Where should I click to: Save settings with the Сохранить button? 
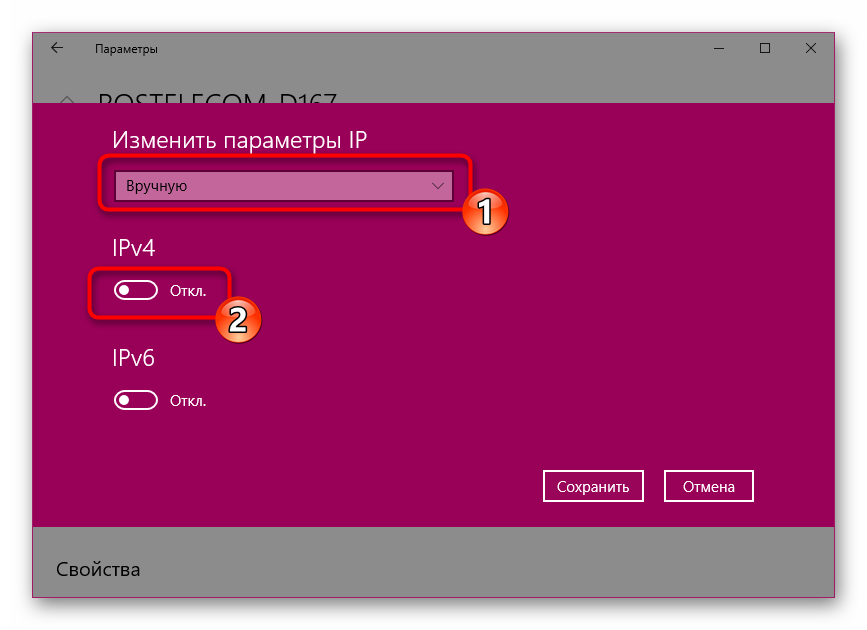pos(593,486)
